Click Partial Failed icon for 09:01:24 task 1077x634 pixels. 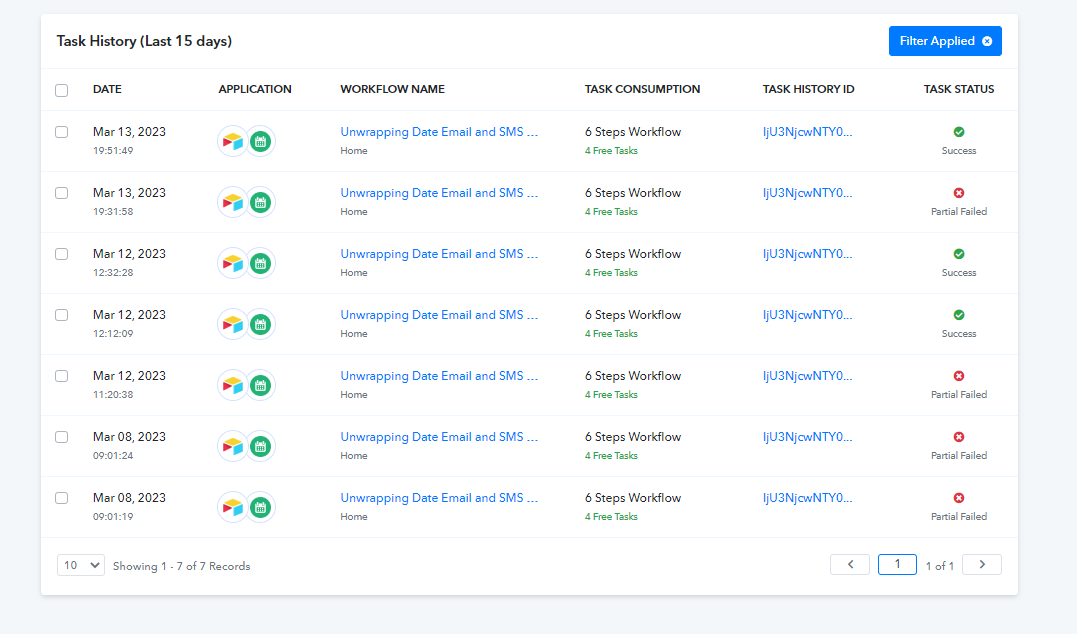point(959,437)
